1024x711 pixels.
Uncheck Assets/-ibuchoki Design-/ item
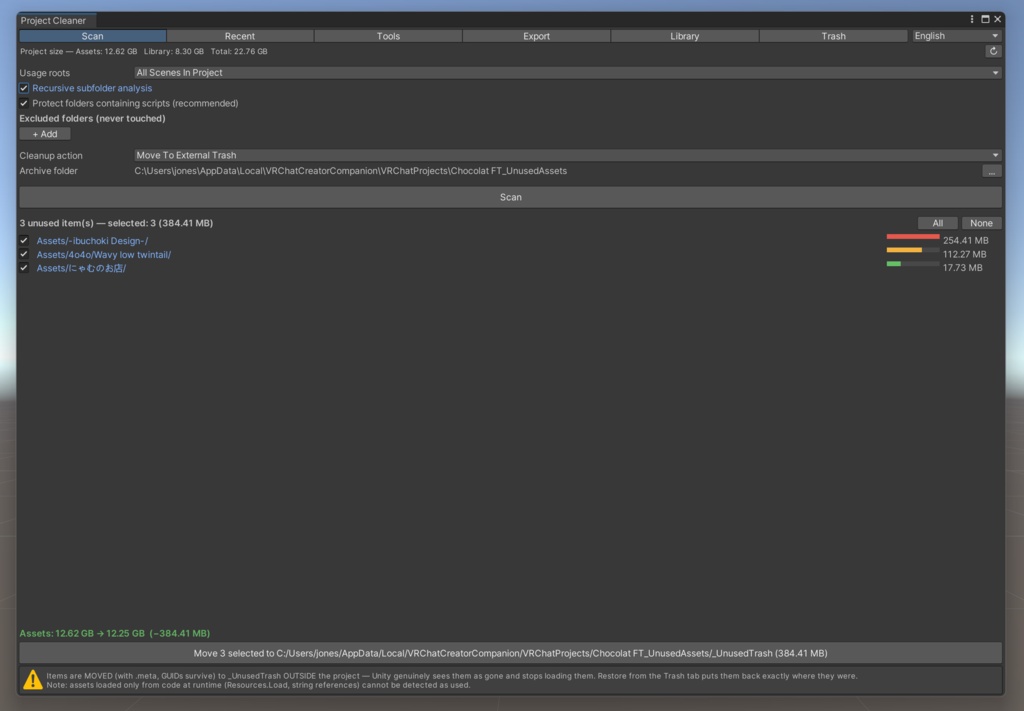tap(24, 240)
